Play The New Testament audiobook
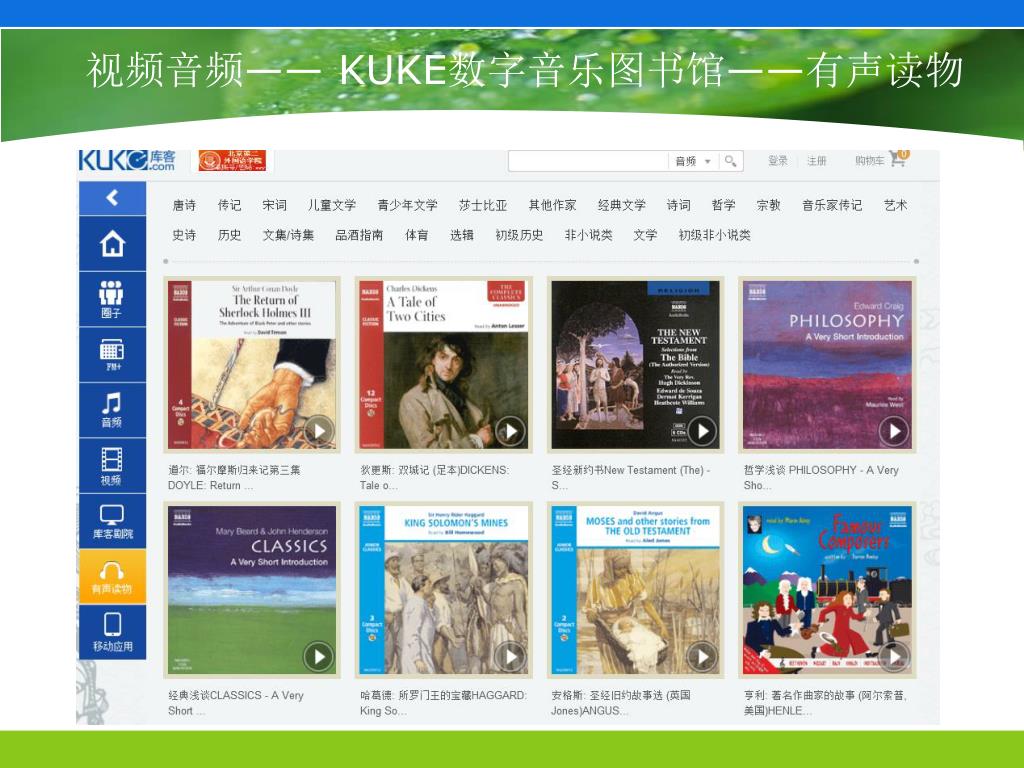This screenshot has width=1024, height=768. click(702, 431)
